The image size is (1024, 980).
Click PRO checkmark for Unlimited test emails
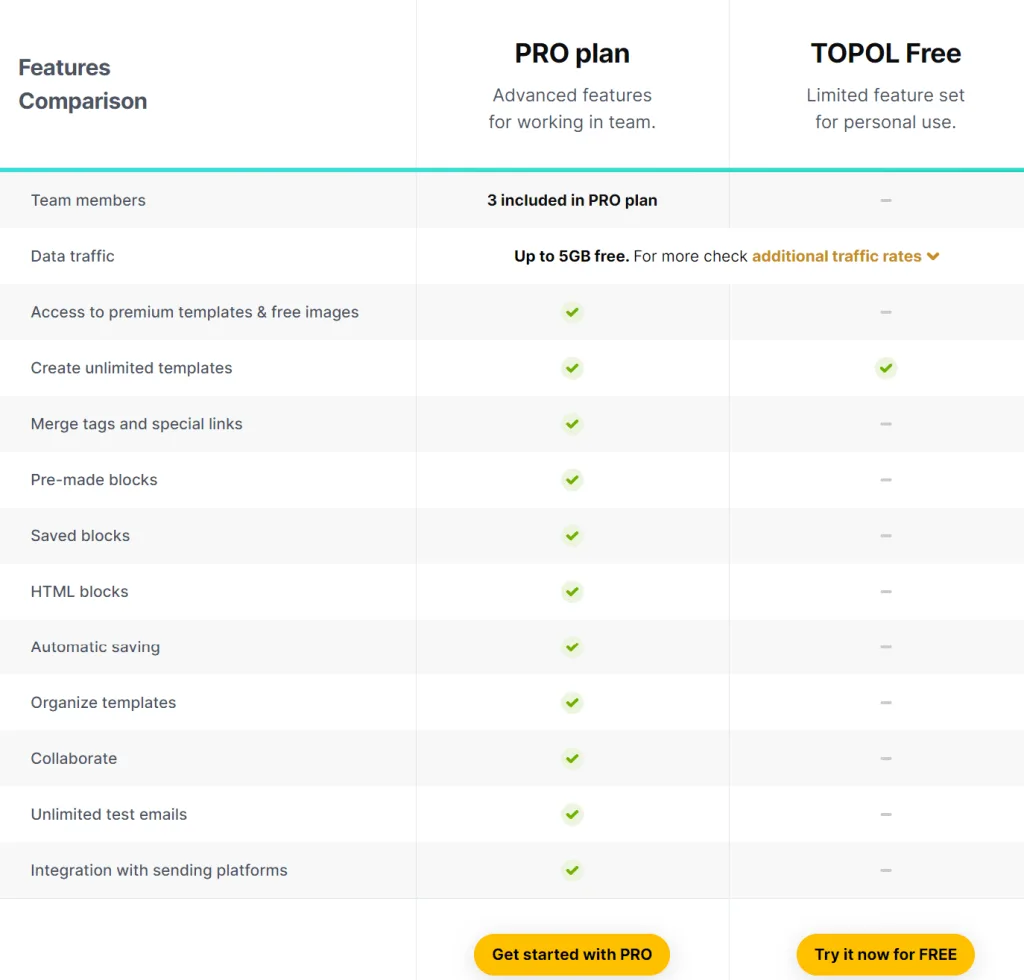572,815
